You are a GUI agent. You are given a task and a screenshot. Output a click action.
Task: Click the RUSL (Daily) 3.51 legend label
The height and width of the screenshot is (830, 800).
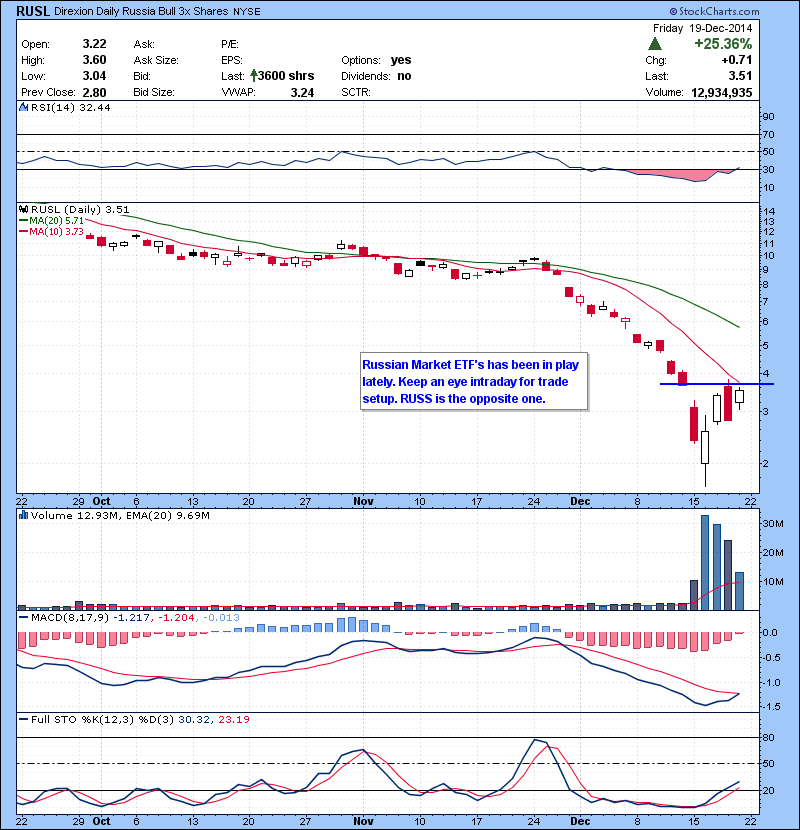(x=80, y=210)
